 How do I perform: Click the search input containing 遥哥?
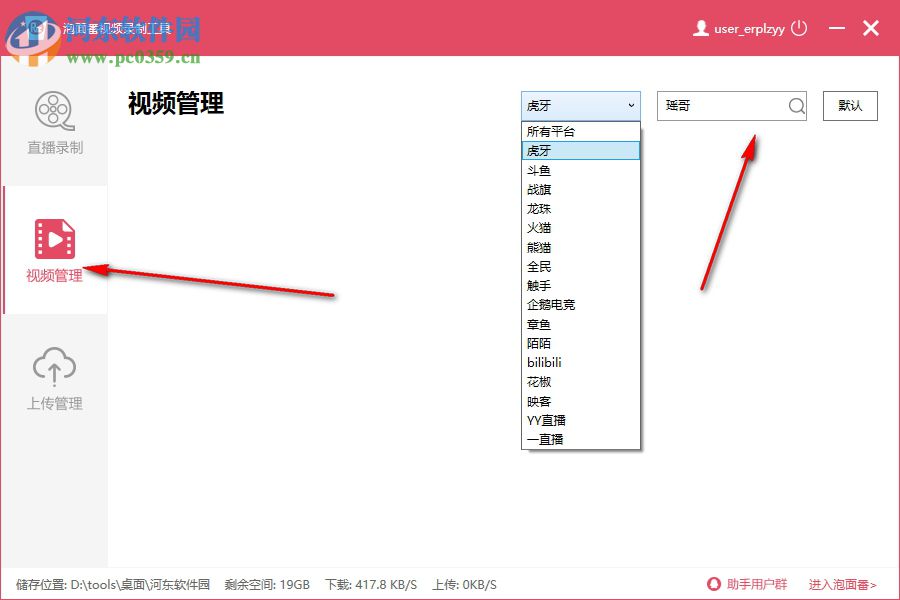[720, 105]
